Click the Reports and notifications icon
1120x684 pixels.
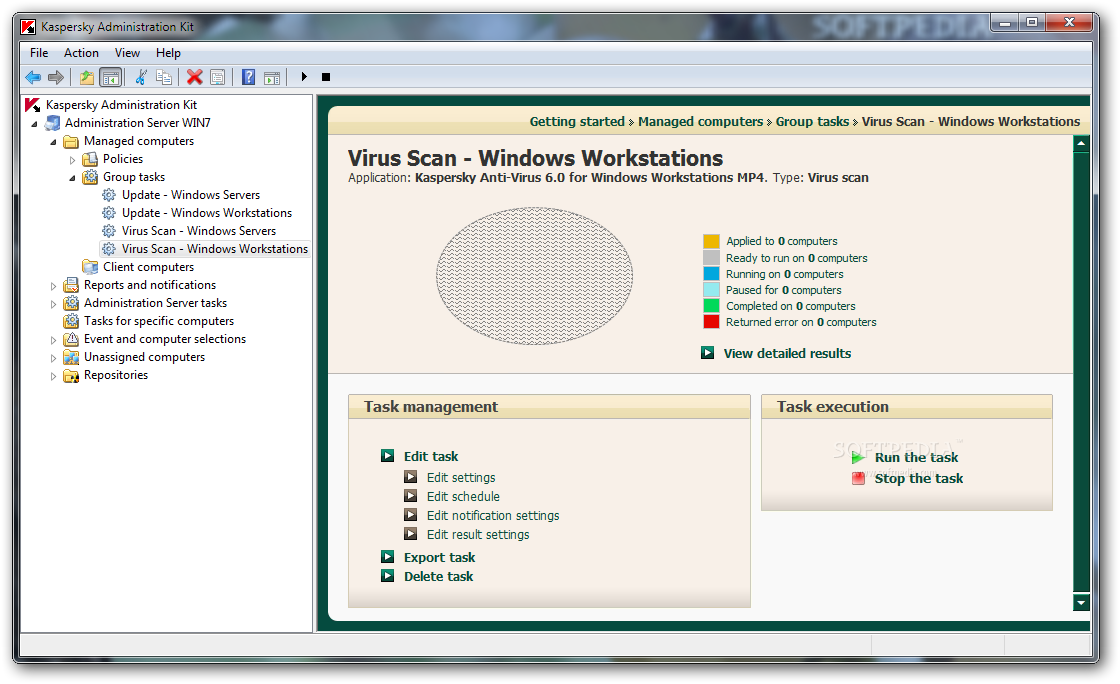point(71,285)
